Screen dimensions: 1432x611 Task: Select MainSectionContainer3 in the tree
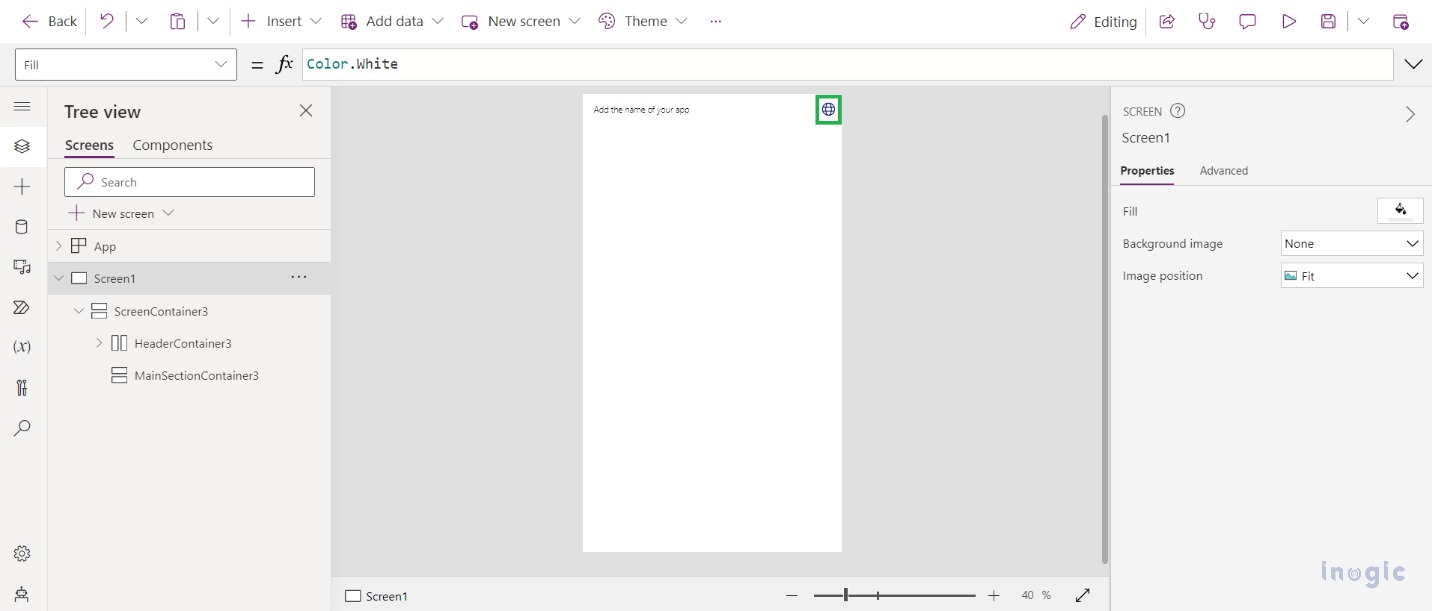pyautogui.click(x=197, y=375)
